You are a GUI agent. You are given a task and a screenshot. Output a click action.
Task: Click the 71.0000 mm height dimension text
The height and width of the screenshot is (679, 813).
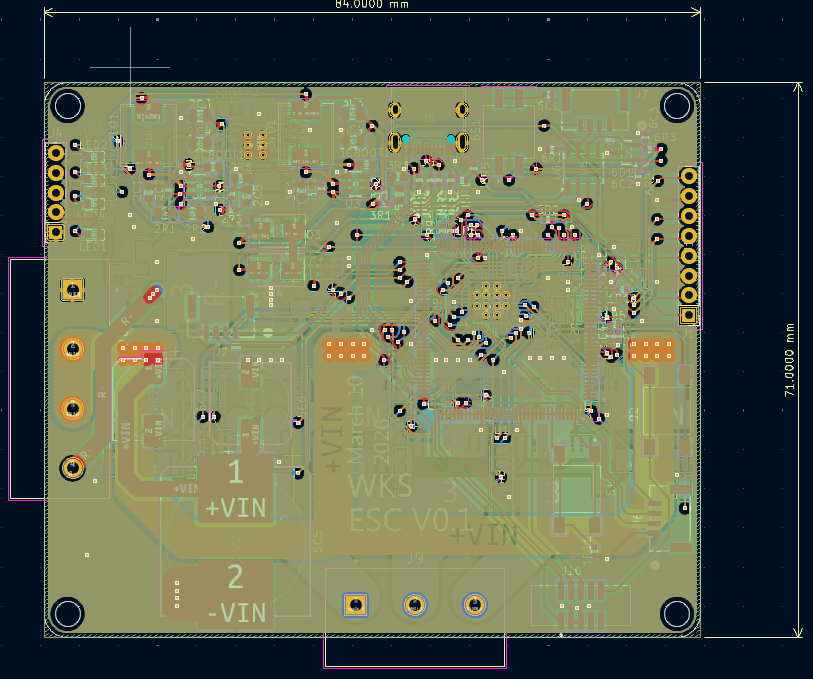click(x=788, y=360)
